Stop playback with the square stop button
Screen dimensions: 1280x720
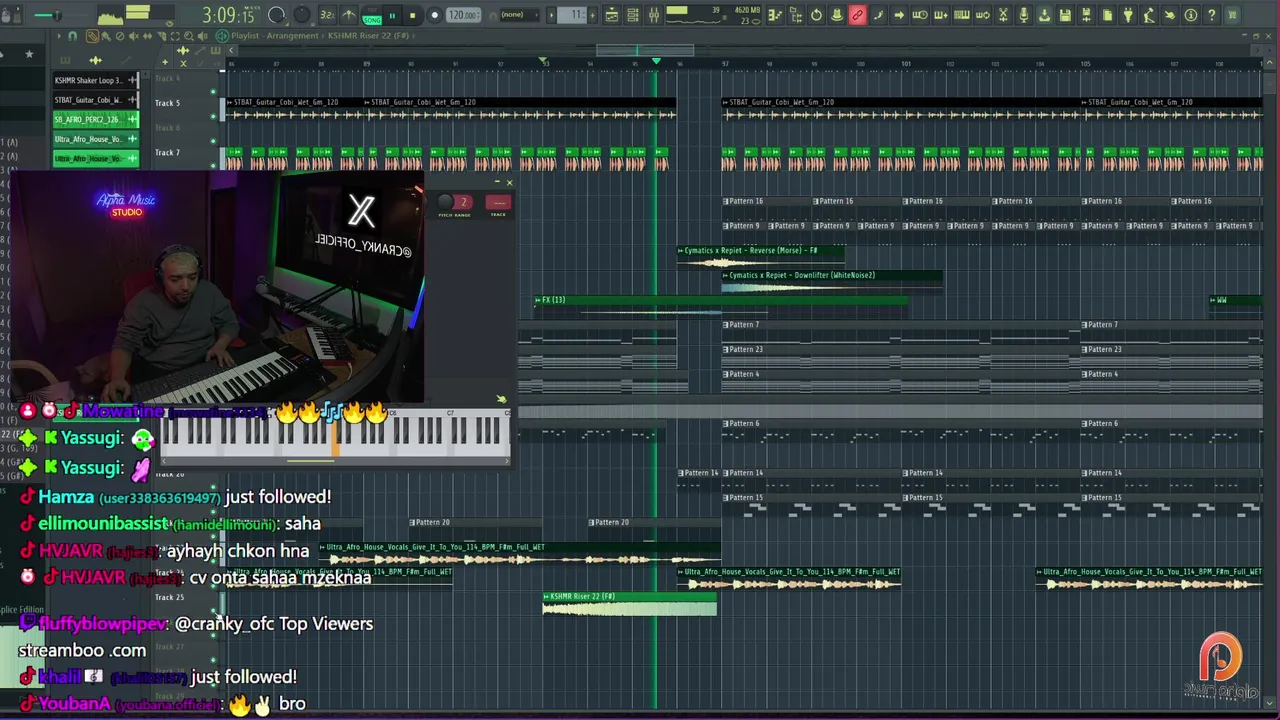pyautogui.click(x=412, y=15)
